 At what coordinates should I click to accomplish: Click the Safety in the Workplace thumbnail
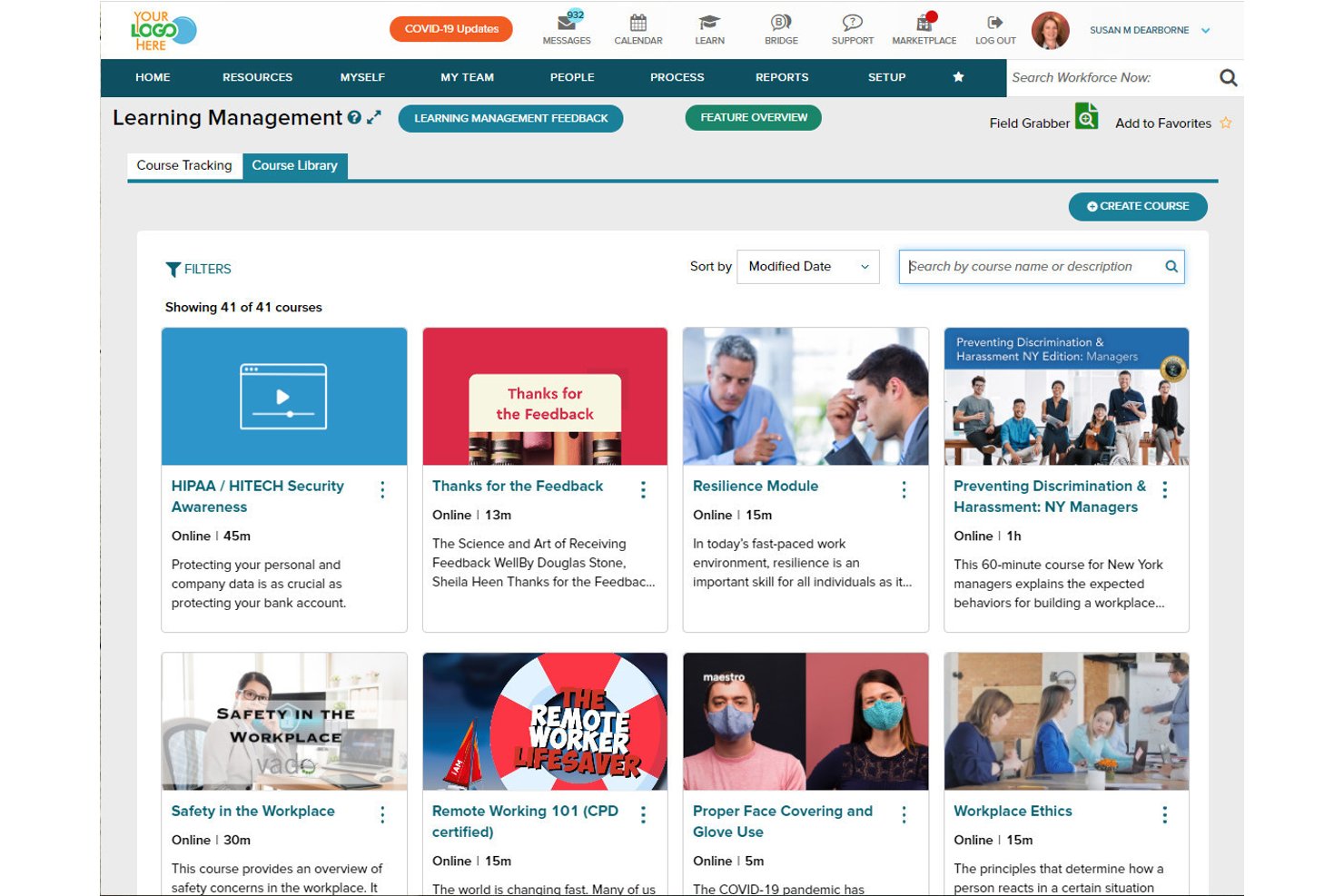[284, 722]
